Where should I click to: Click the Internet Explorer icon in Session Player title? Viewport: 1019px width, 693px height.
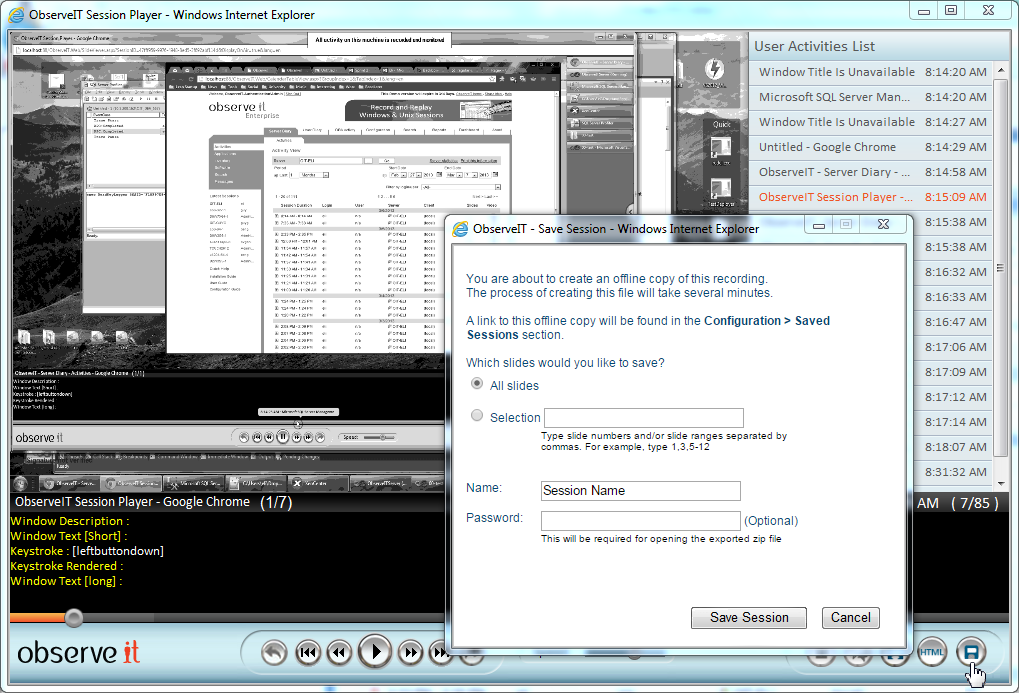point(16,14)
